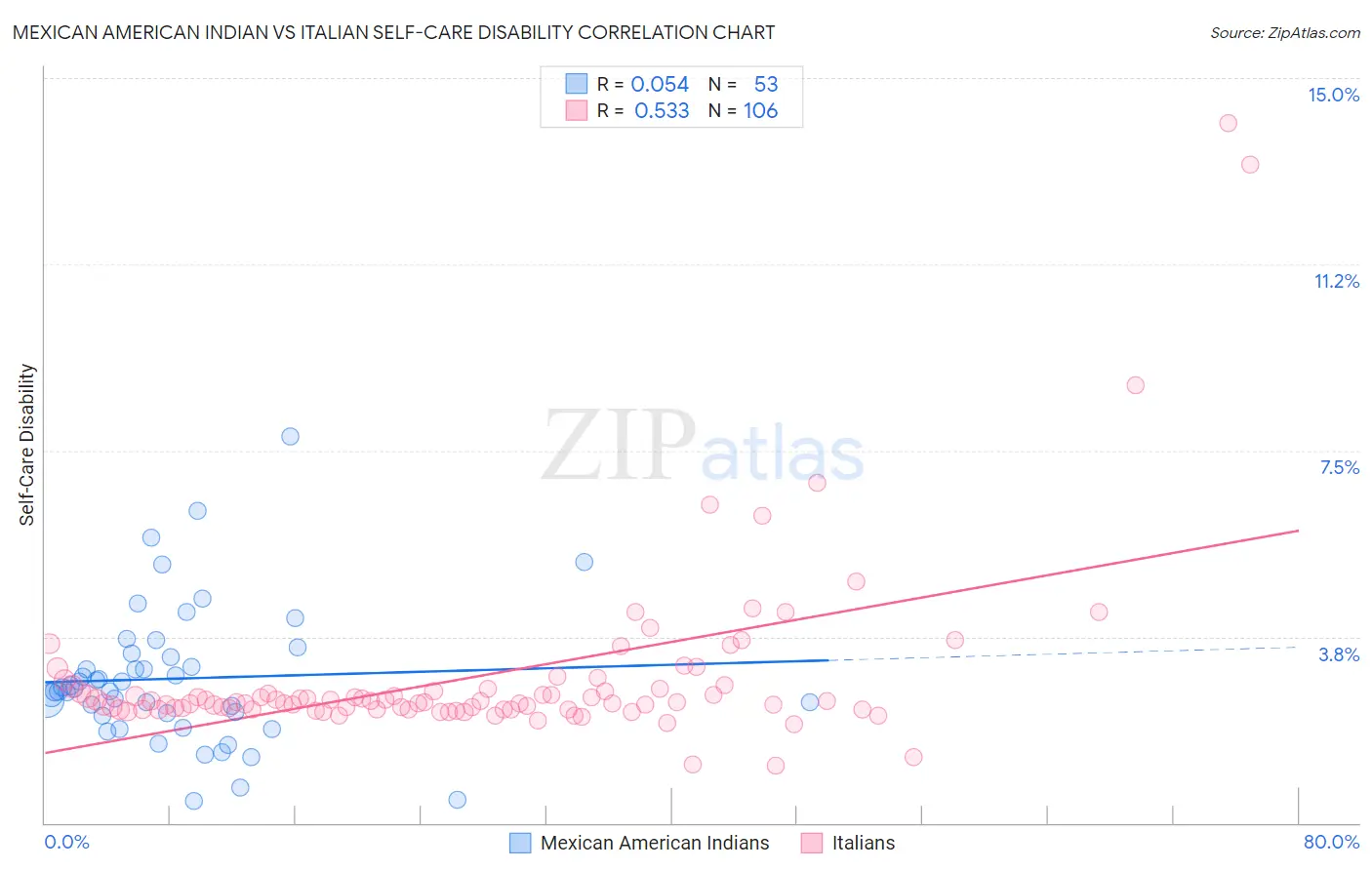This screenshot has height=870, width=1372.
Task: Click the 7.5% y-axis label
Action: pos(1339,467)
